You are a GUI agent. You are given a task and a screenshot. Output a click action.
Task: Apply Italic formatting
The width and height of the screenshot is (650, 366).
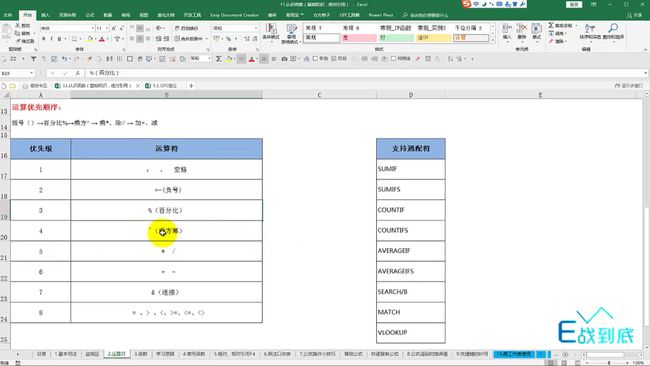click(x=51, y=39)
